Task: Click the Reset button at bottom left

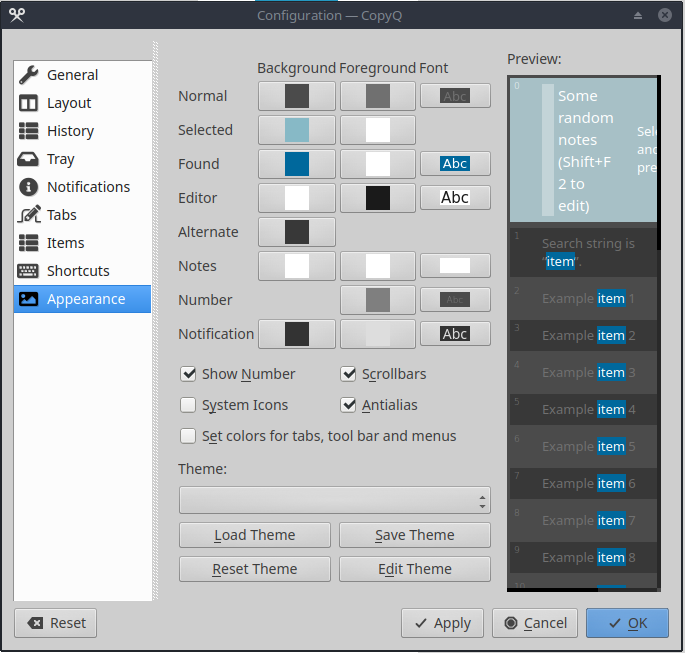Action: [55, 623]
